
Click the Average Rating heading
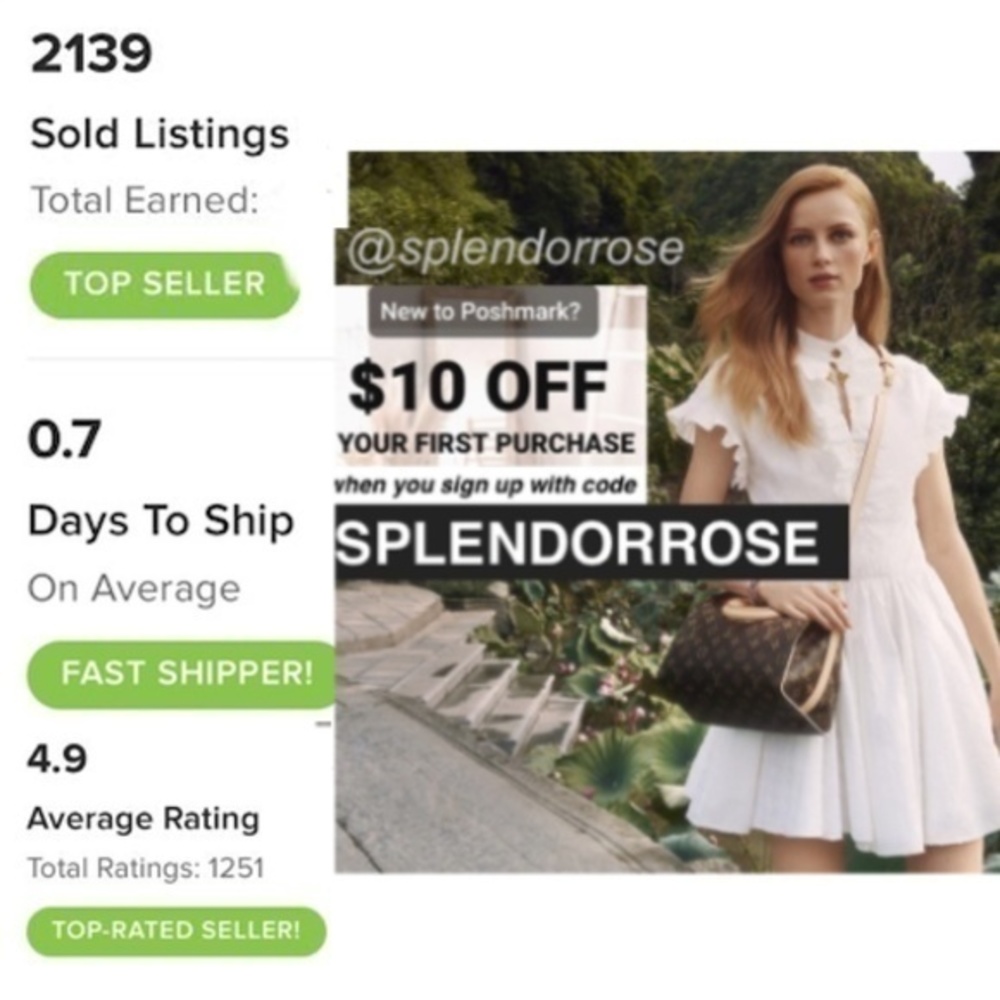click(x=143, y=819)
